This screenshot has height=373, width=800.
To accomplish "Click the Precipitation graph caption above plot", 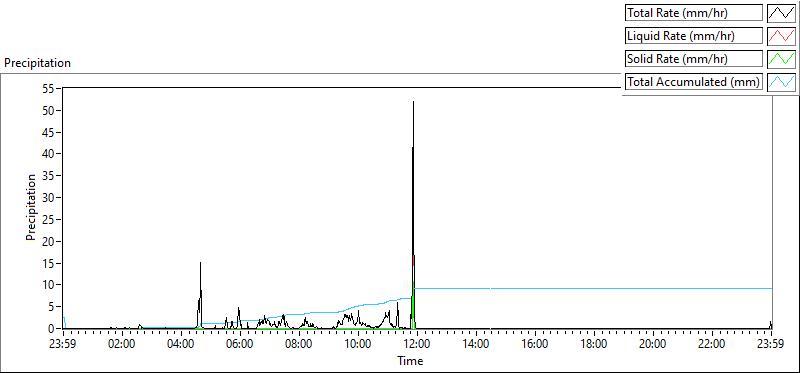I will [37, 63].
